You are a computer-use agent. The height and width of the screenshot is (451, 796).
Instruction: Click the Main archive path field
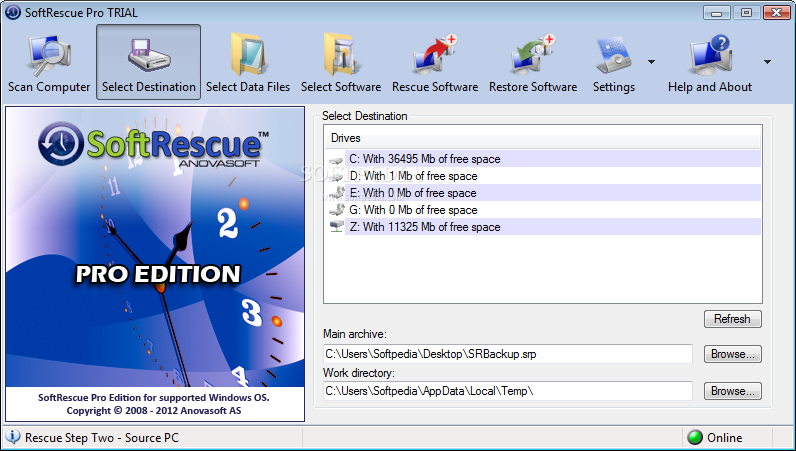pos(508,354)
